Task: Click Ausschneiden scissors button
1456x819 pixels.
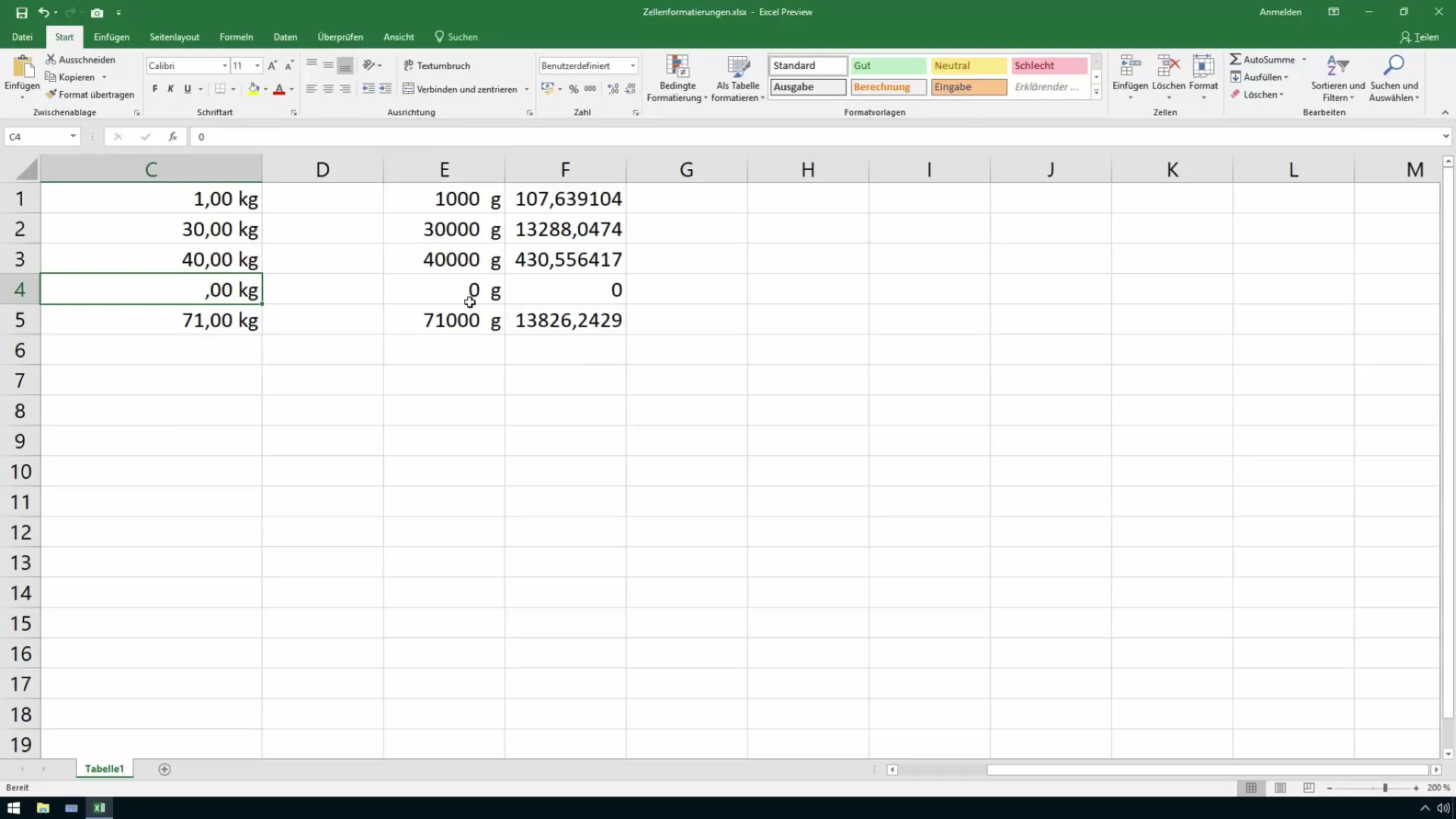Action: pyautogui.click(x=80, y=59)
